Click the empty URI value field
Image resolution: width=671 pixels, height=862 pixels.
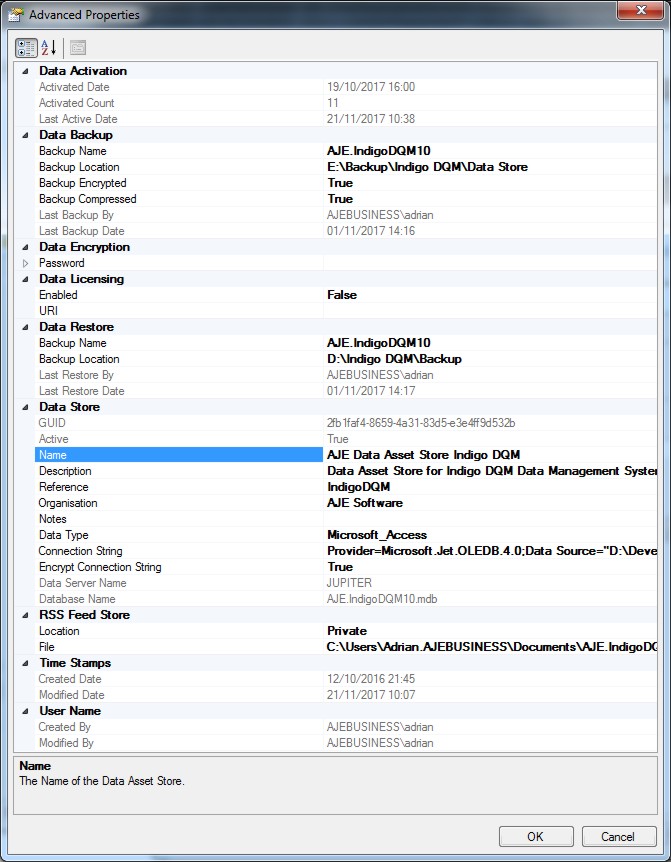coord(480,311)
